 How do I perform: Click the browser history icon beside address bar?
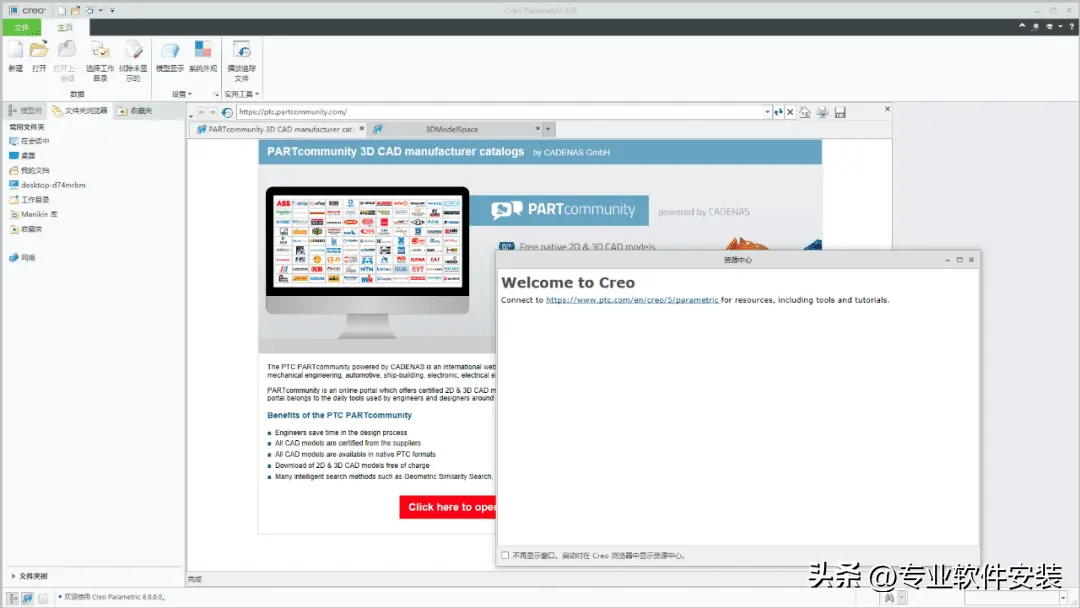coord(227,112)
